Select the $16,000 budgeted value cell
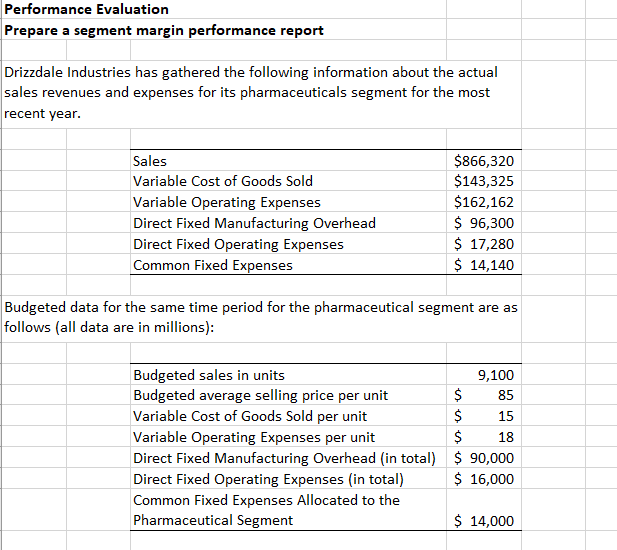The image size is (617, 550). pos(484,478)
